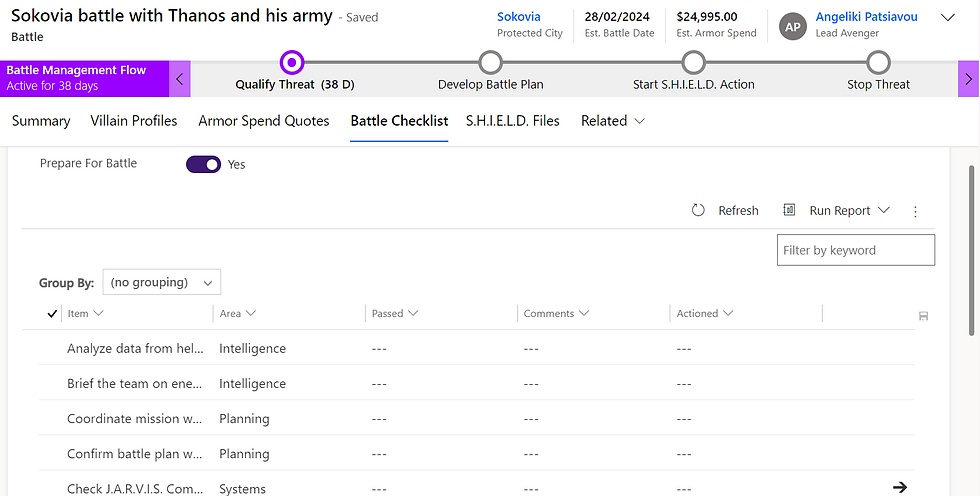Viewport: 980px width, 496px height.
Task: Select the Stop Threat stage circle
Action: coord(878,62)
